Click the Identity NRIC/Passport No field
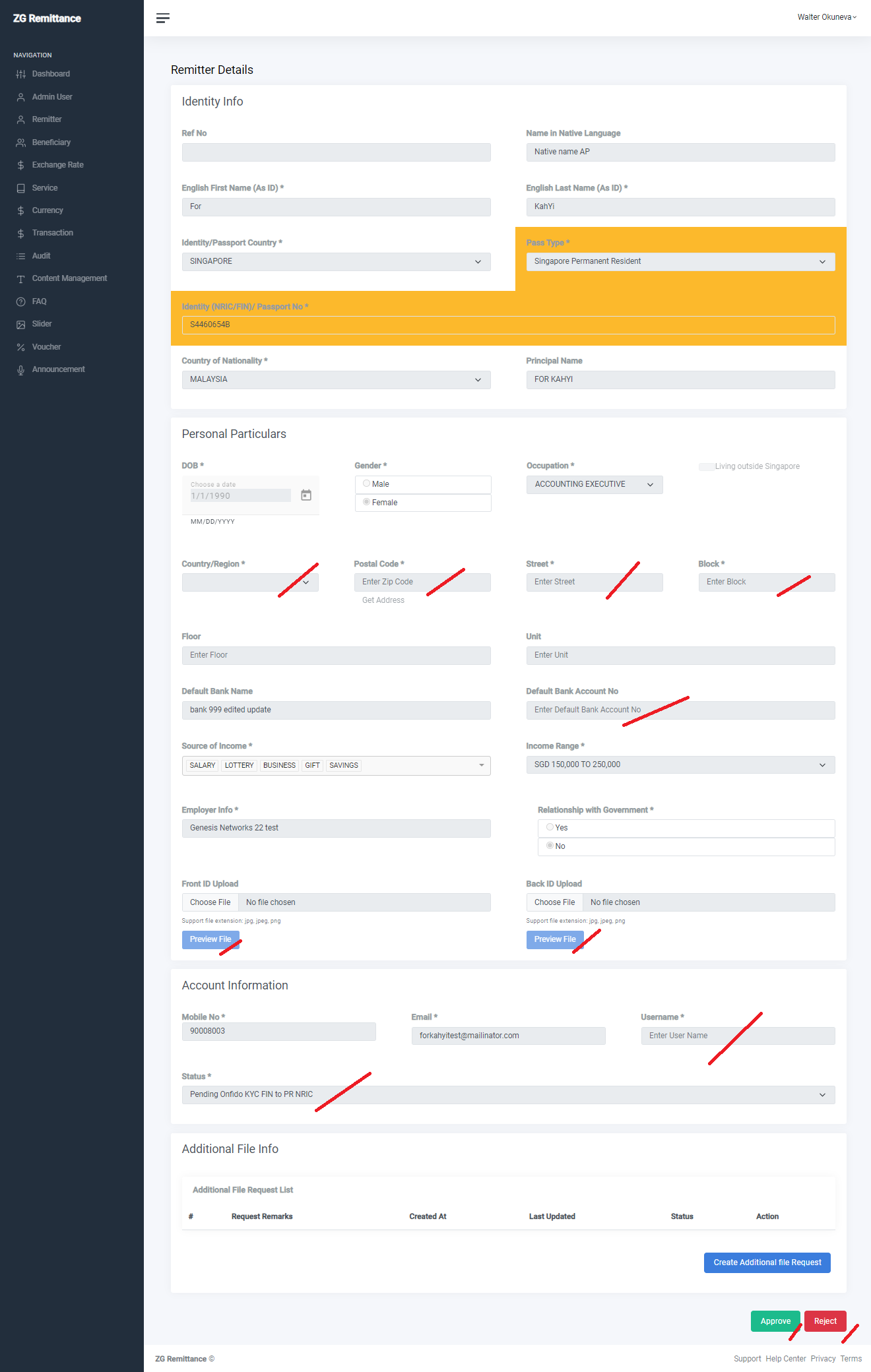Image resolution: width=871 pixels, height=1372 pixels. (508, 325)
